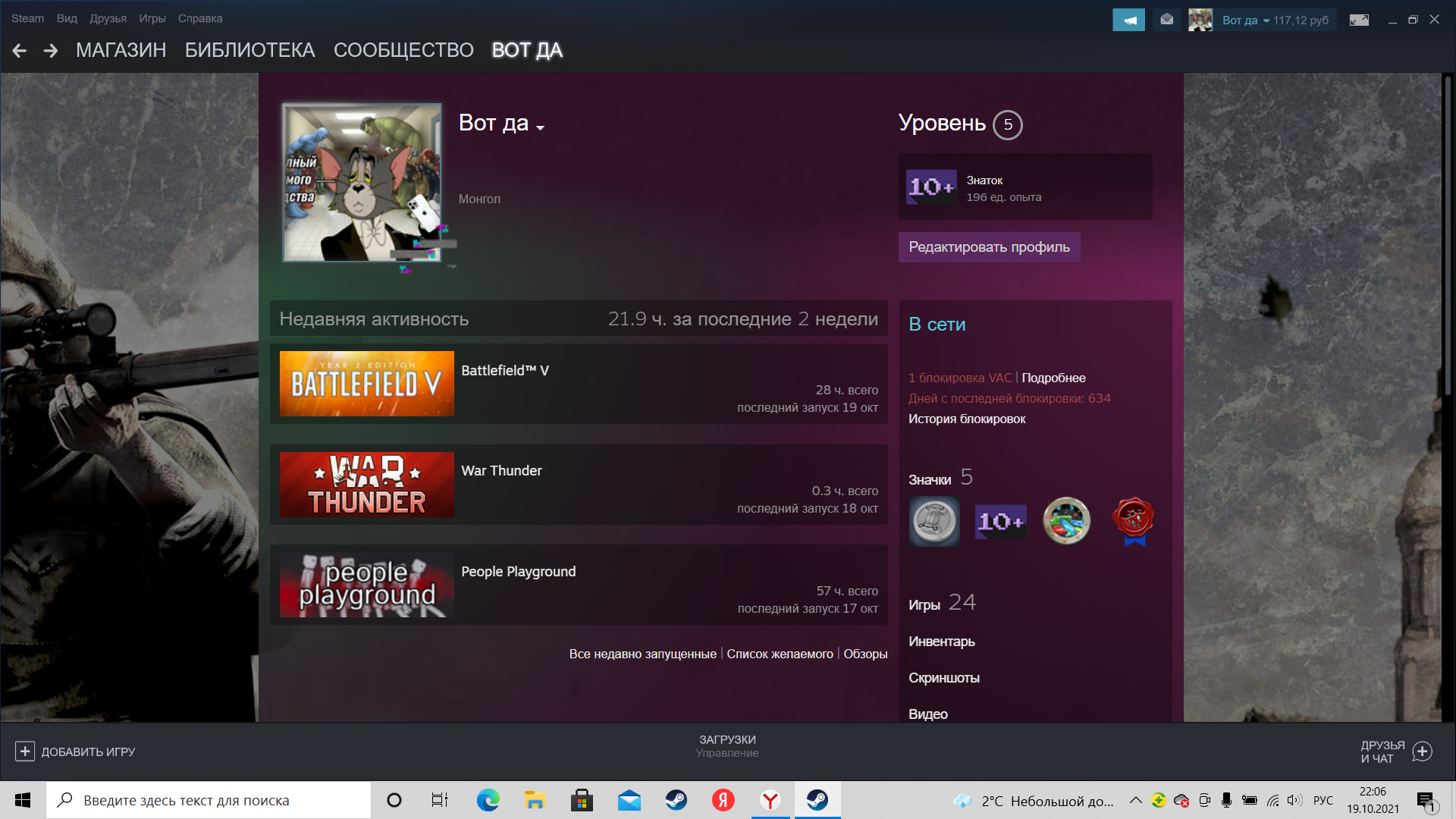This screenshot has height=819, width=1456.
Task: Click the page vertical scrollbar
Action: 1448,235
